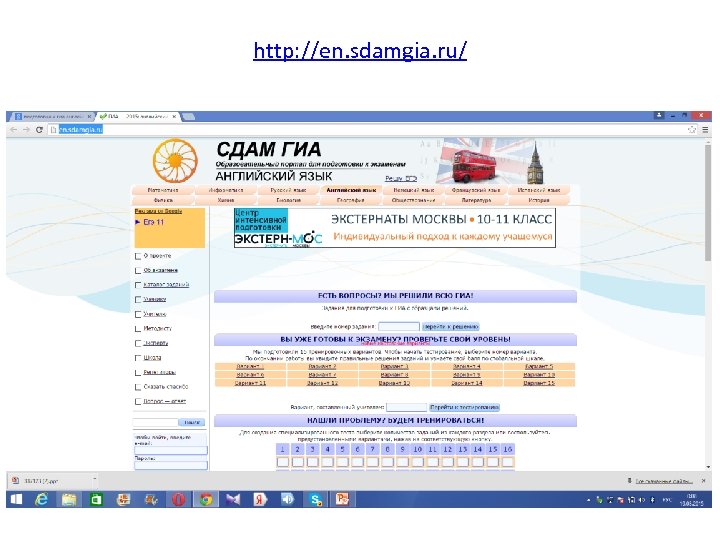Open Вариант 15 training test
720x540 pixels.
pyautogui.click(x=539, y=383)
